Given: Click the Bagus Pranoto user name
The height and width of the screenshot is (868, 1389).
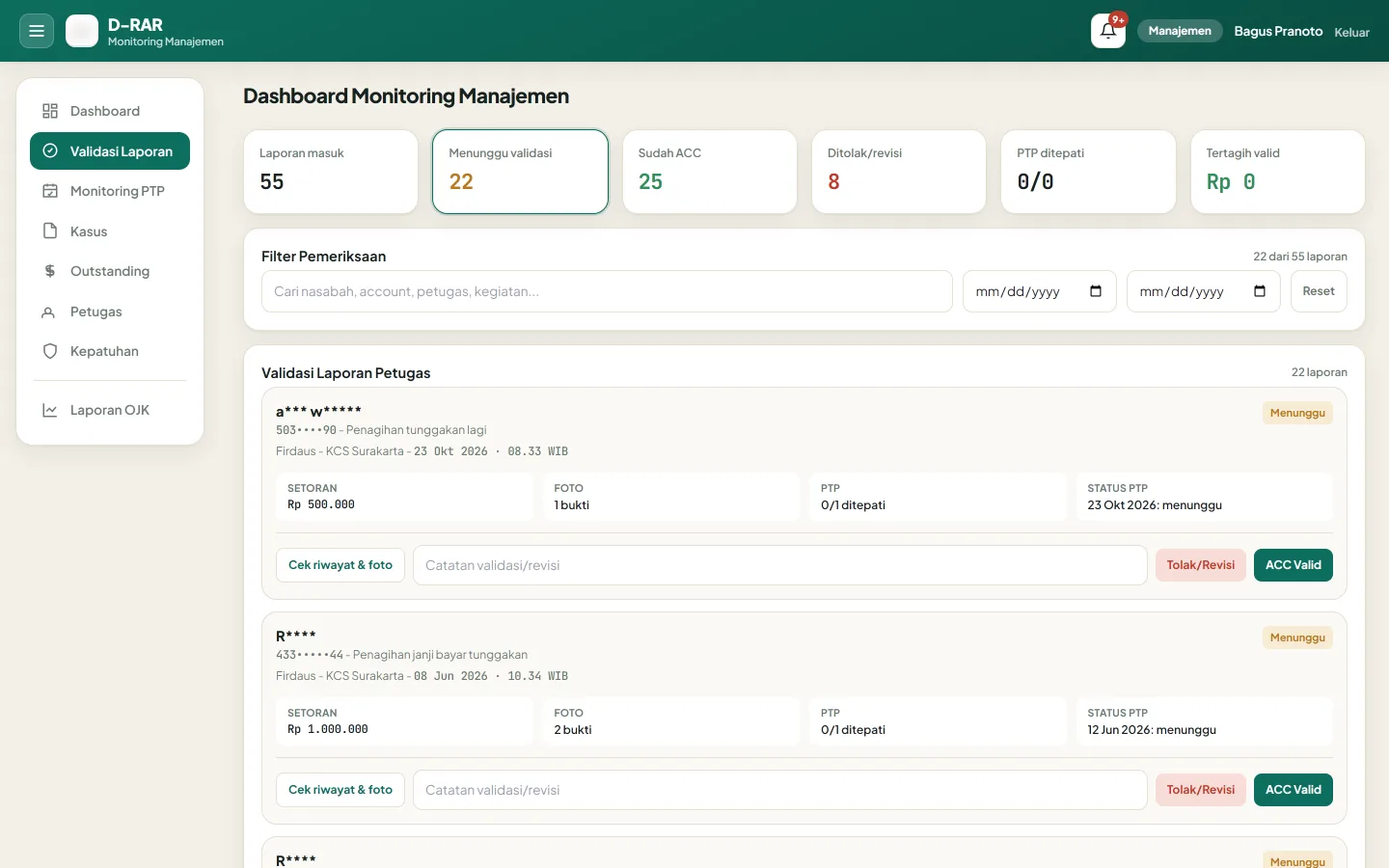Looking at the screenshot, I should (1278, 31).
